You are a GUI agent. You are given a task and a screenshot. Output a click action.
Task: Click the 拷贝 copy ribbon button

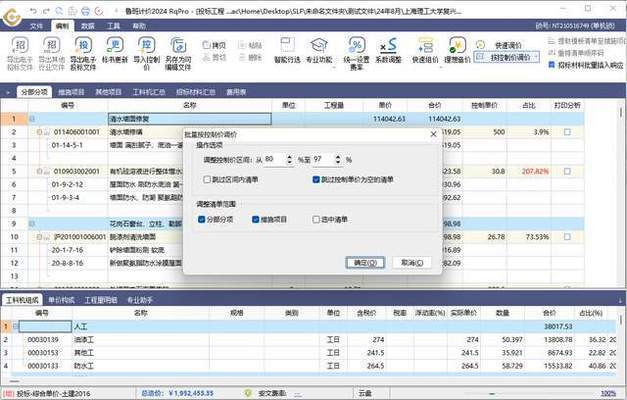click(214, 45)
